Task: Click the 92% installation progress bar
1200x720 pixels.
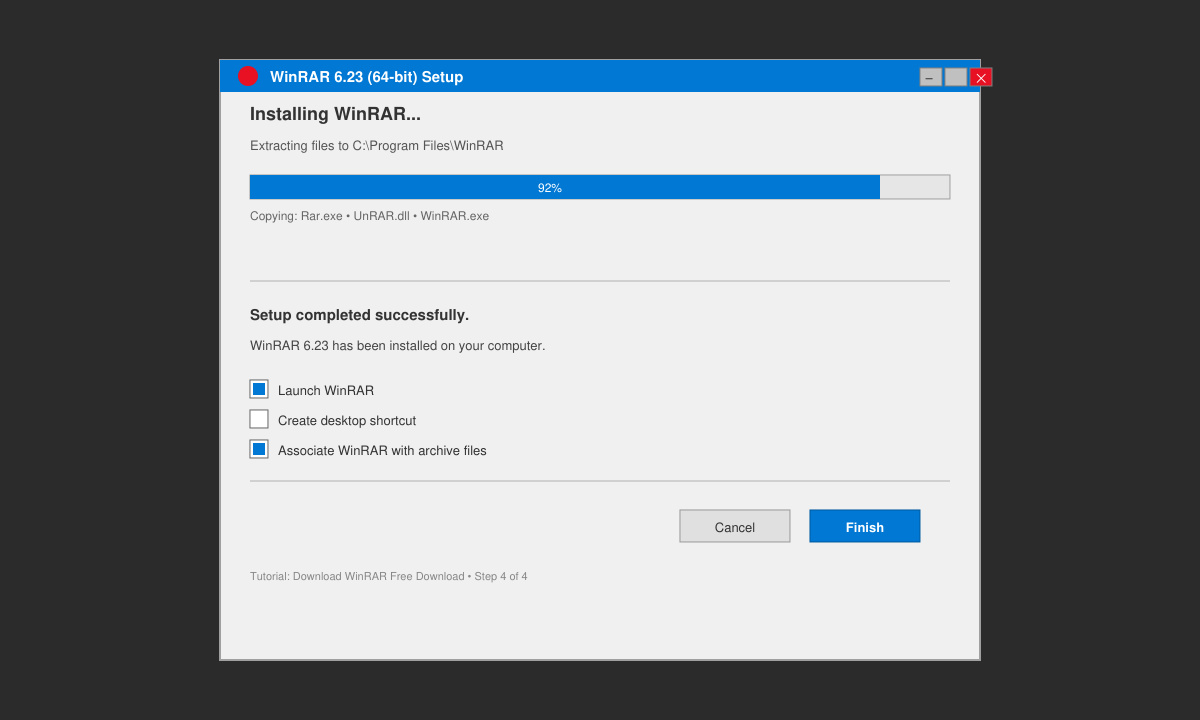Action: (600, 187)
